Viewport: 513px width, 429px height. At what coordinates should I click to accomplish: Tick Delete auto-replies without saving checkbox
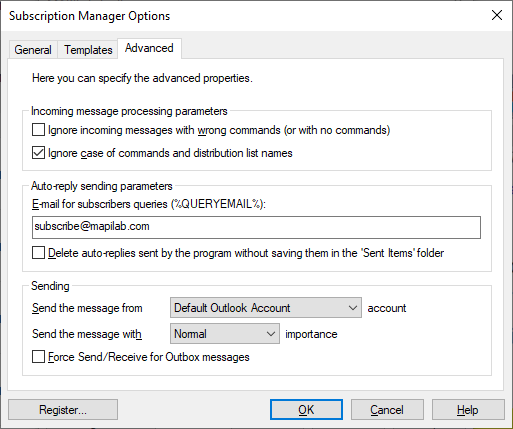point(38,253)
